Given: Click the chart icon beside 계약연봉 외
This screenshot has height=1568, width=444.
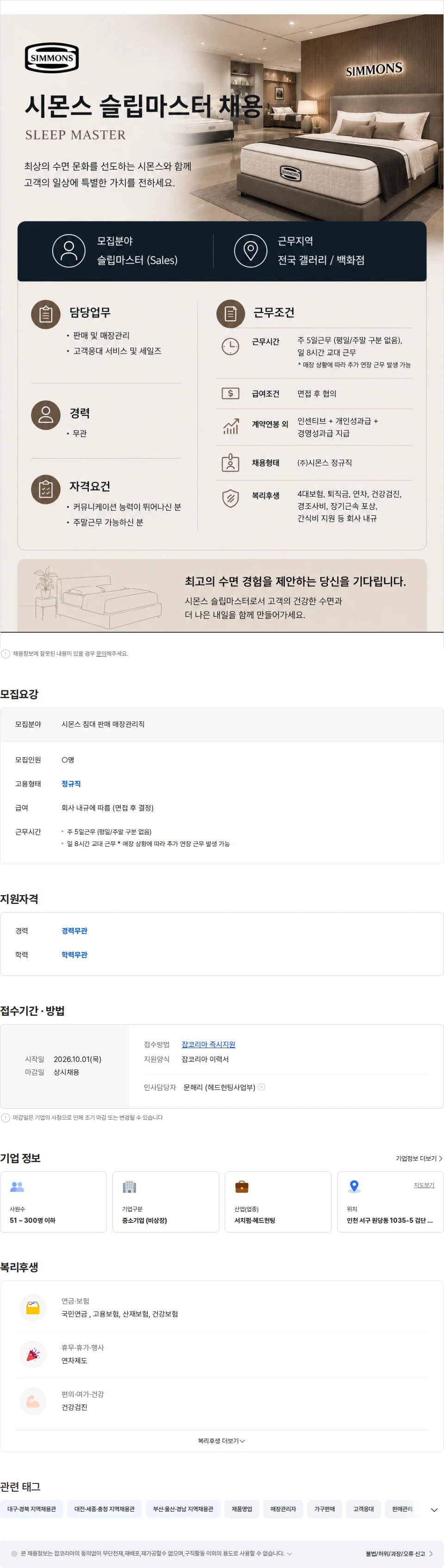Looking at the screenshot, I should [x=230, y=426].
